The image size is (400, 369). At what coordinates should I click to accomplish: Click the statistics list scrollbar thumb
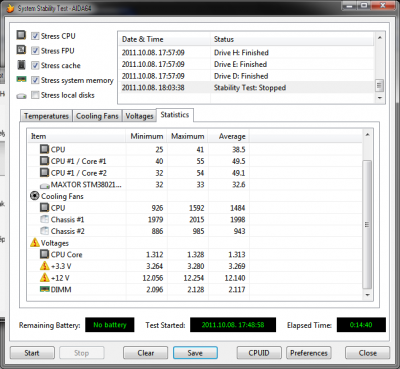click(x=367, y=224)
